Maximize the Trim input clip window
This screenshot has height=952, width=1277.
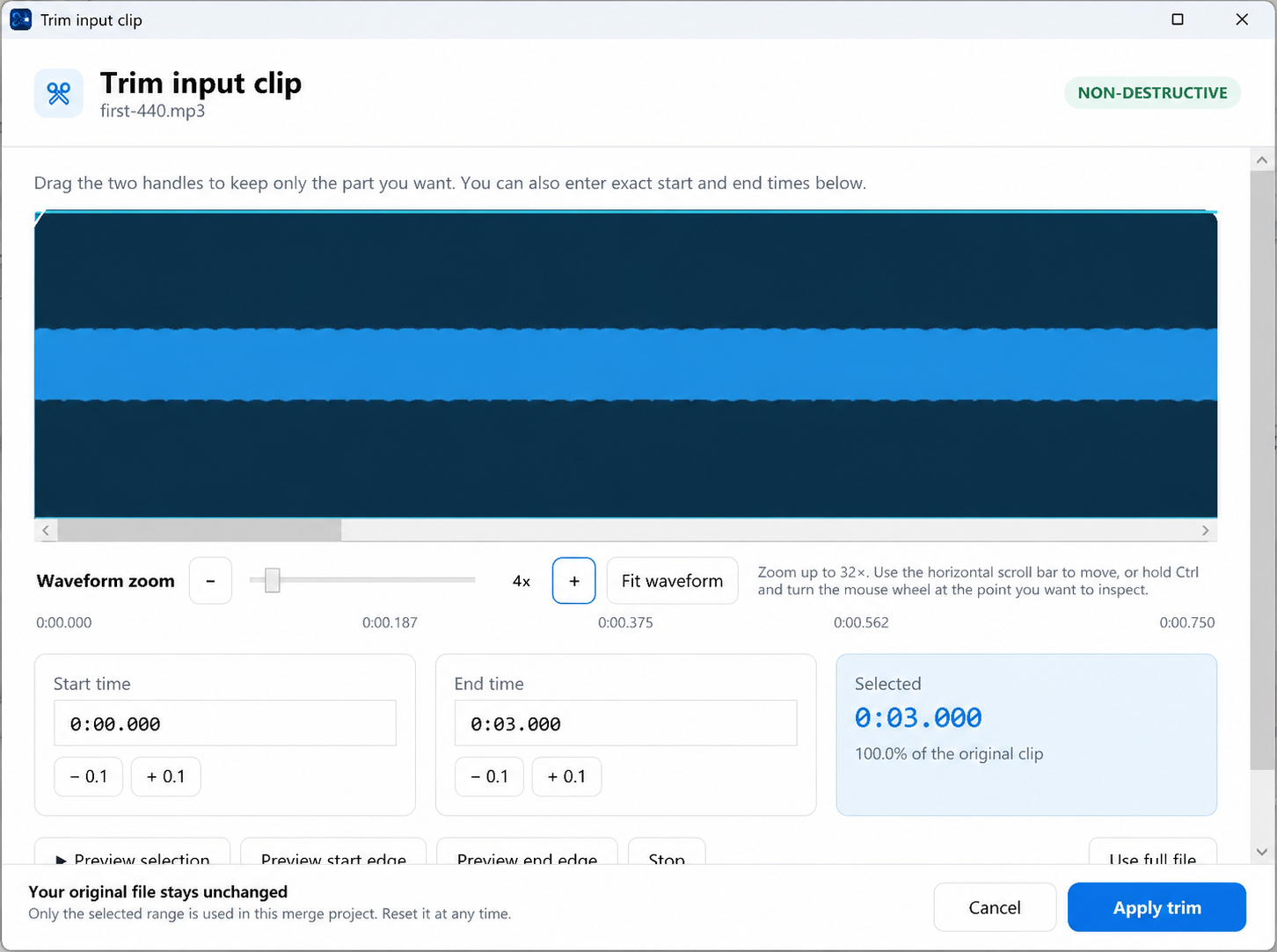1178,19
